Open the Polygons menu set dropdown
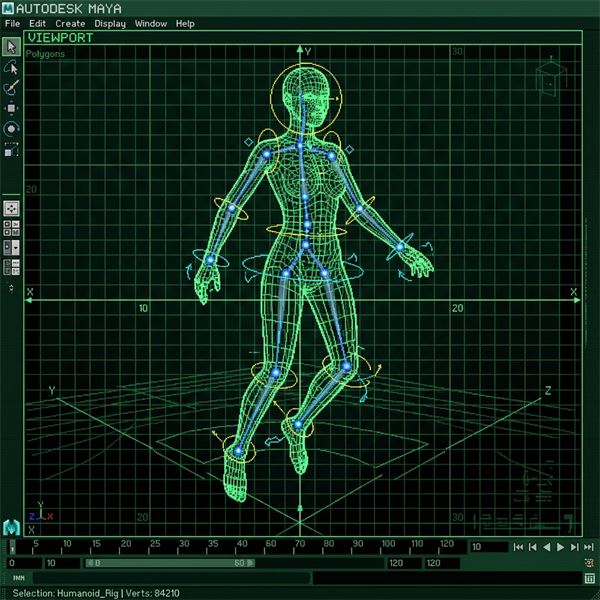The height and width of the screenshot is (600, 600). (x=45, y=54)
